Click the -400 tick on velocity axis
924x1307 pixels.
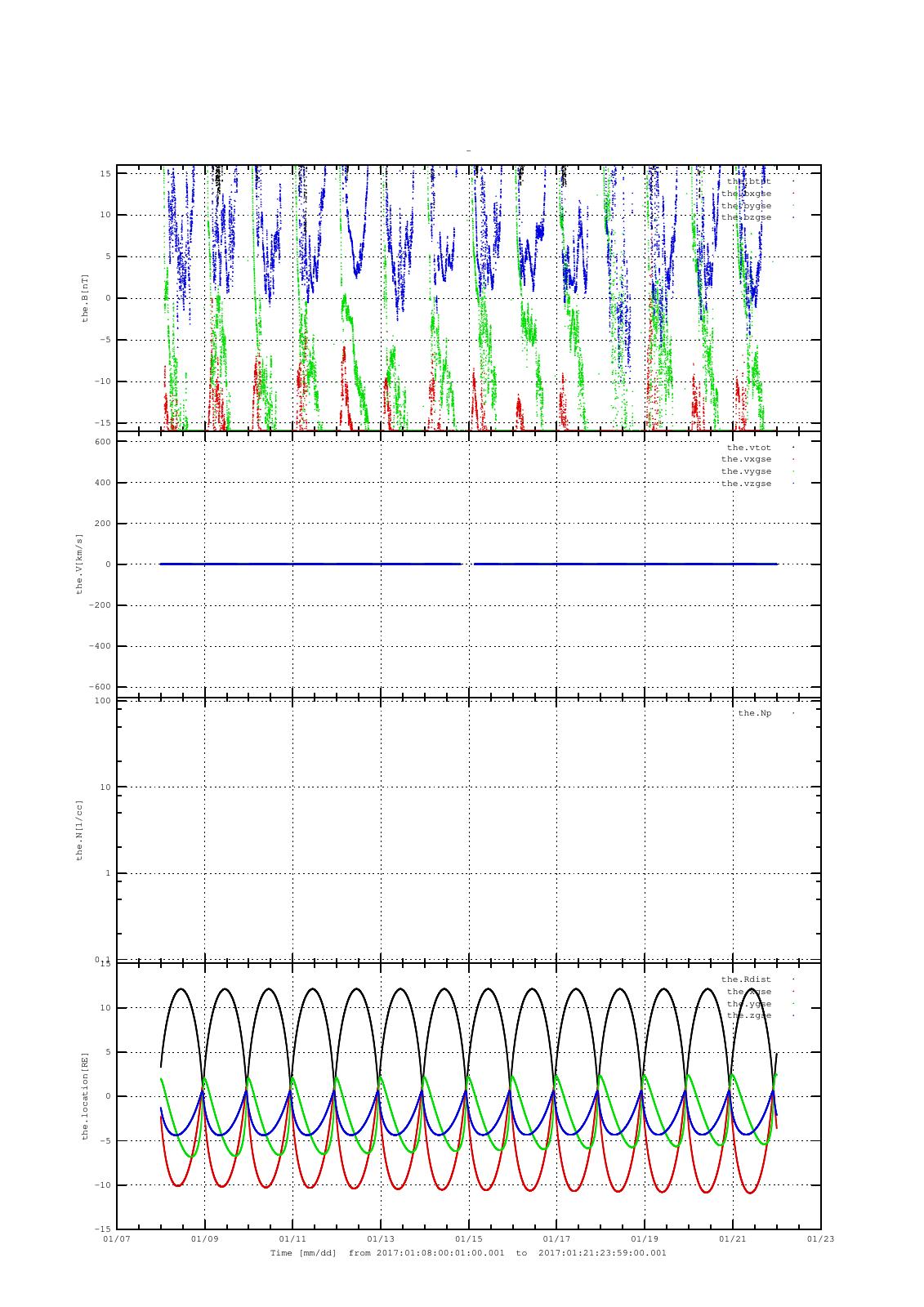tap(100, 646)
